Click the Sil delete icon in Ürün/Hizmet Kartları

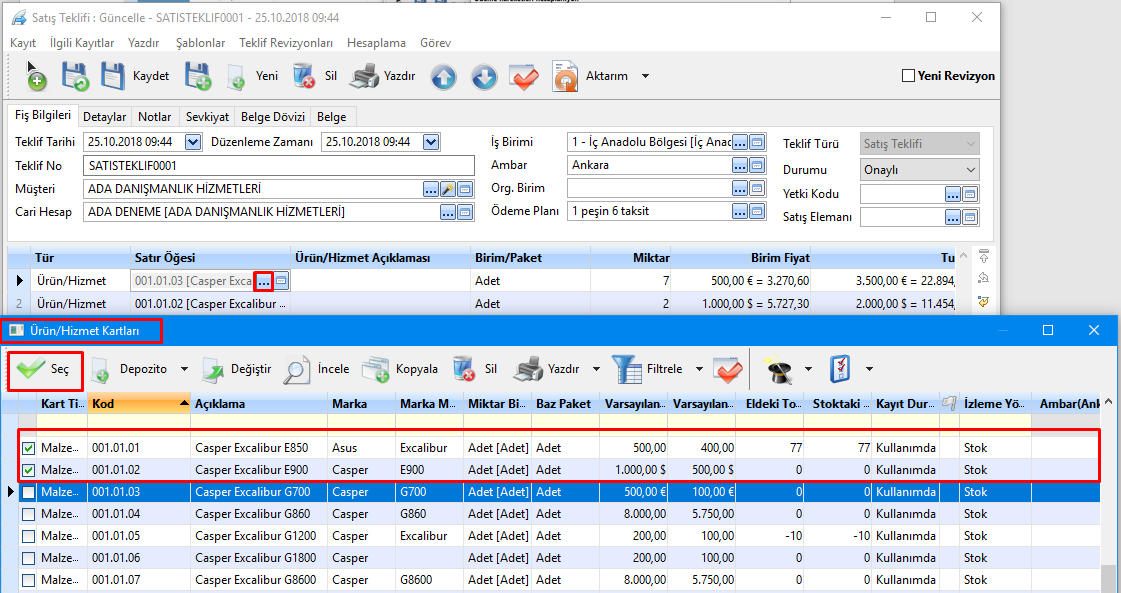pyautogui.click(x=463, y=369)
